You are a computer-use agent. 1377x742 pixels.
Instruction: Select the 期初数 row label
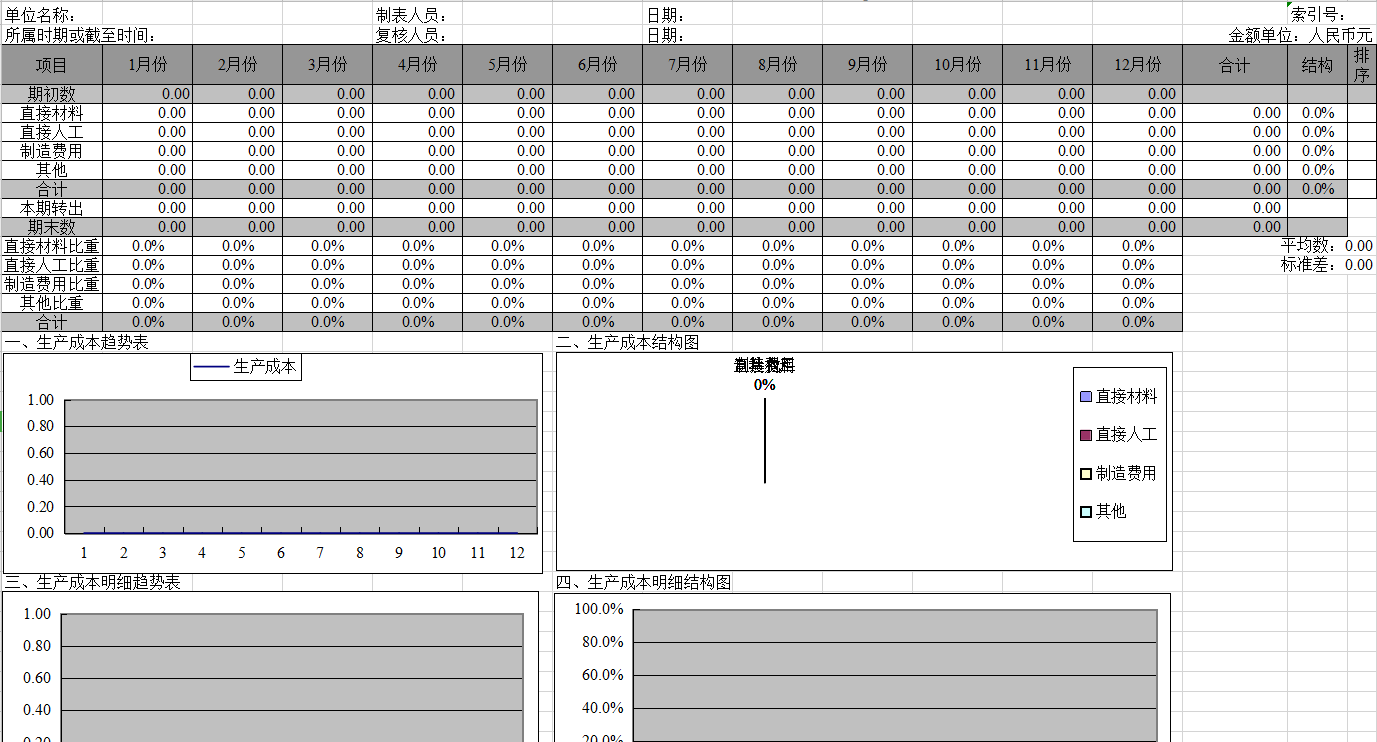52,94
